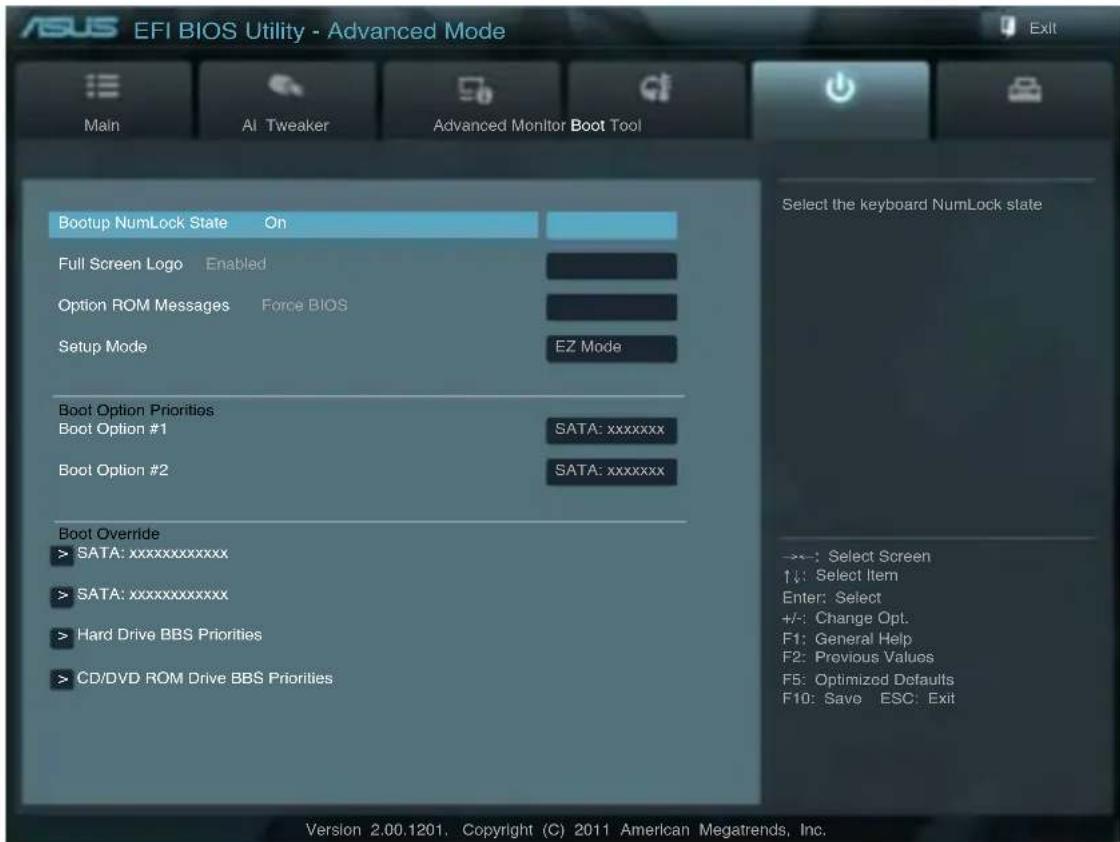Image resolution: width=1120 pixels, height=842 pixels.
Task: Toggle the Bootup NumLock State value box
Action: pos(611,225)
